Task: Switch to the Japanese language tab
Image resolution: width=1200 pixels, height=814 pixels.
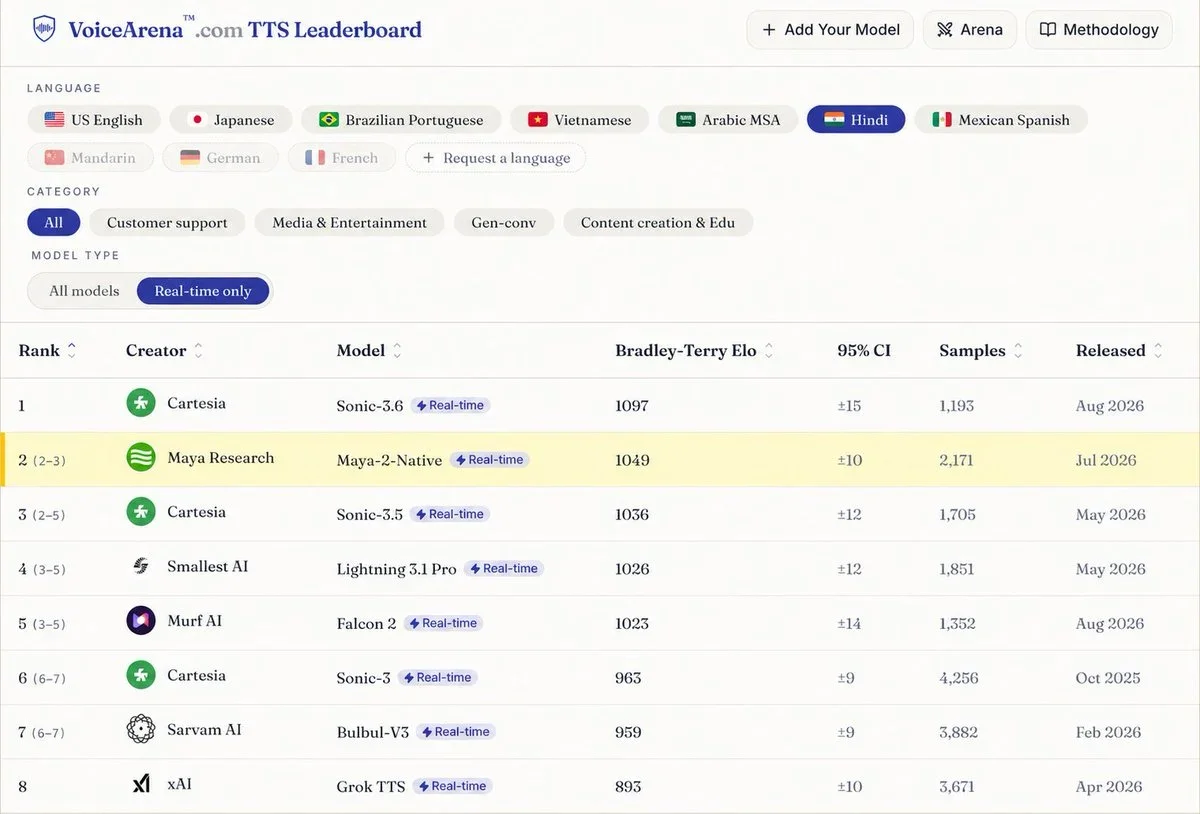Action: coord(231,120)
